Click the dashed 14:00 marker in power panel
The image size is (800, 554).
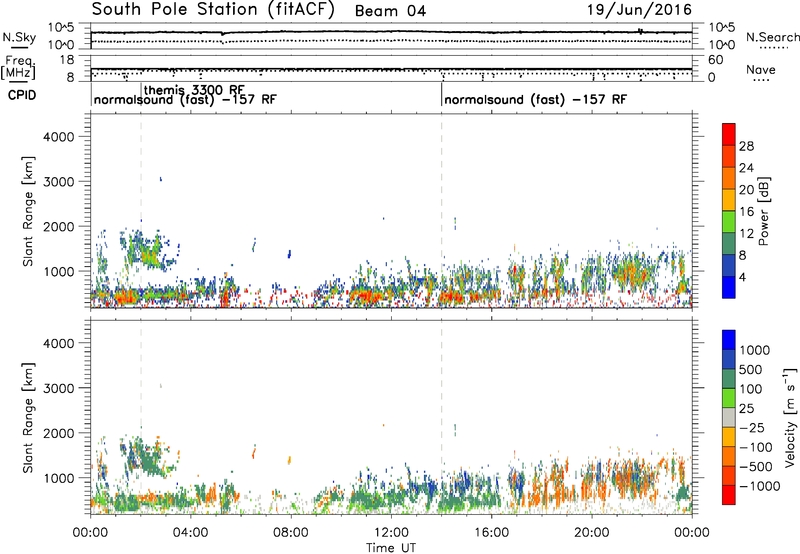442,210
